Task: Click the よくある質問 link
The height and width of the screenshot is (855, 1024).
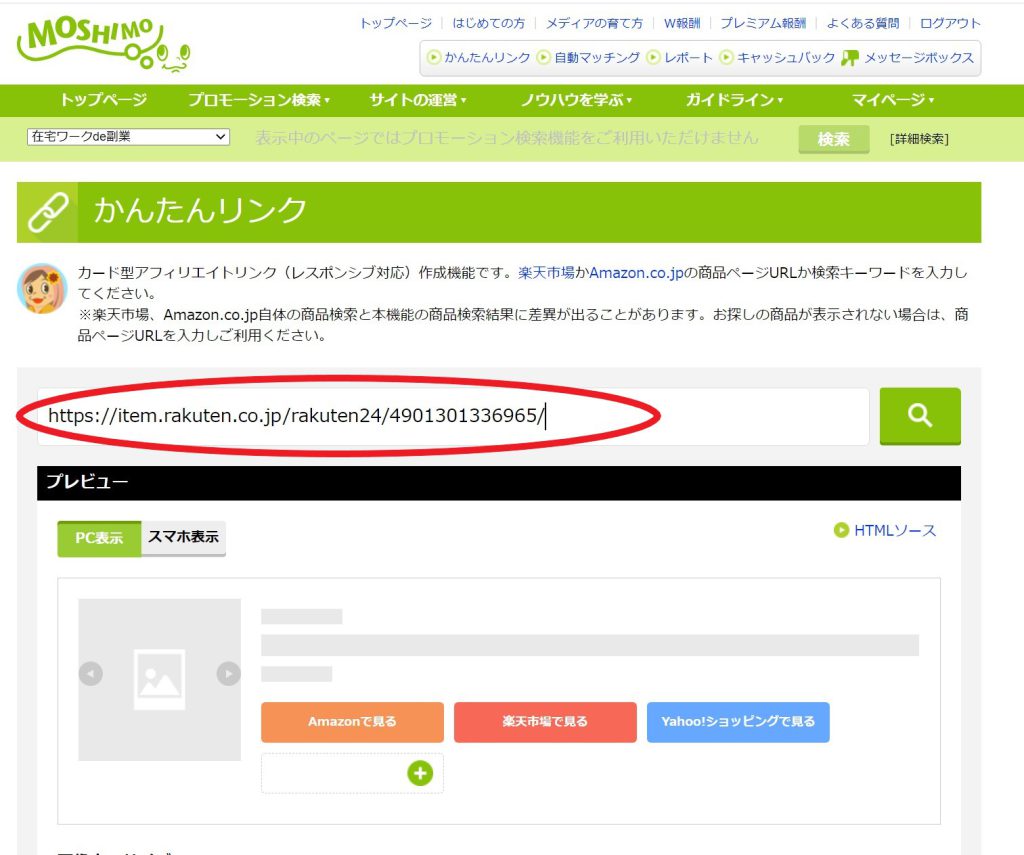Action: pos(863,24)
